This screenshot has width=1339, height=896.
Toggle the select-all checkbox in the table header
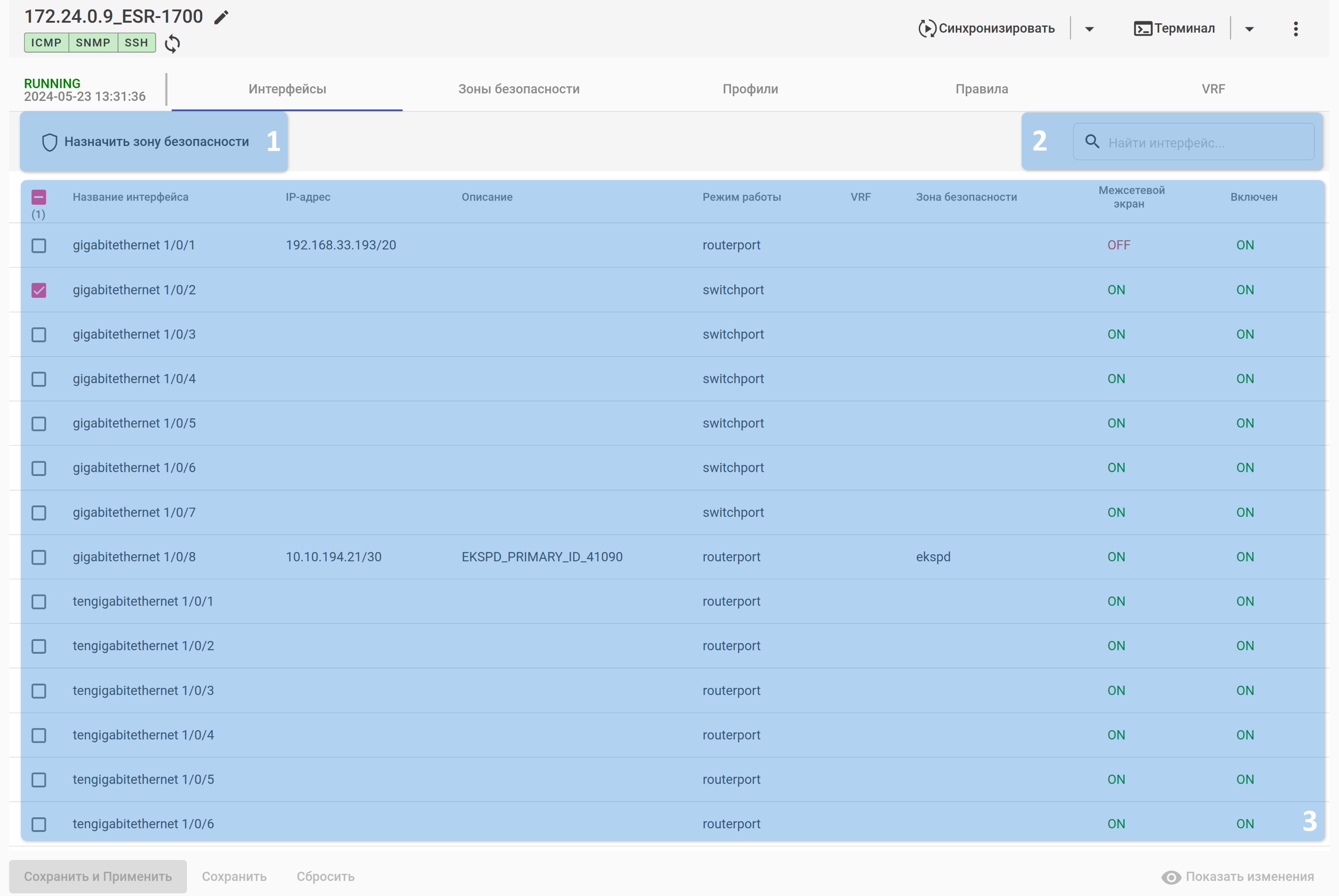39,197
